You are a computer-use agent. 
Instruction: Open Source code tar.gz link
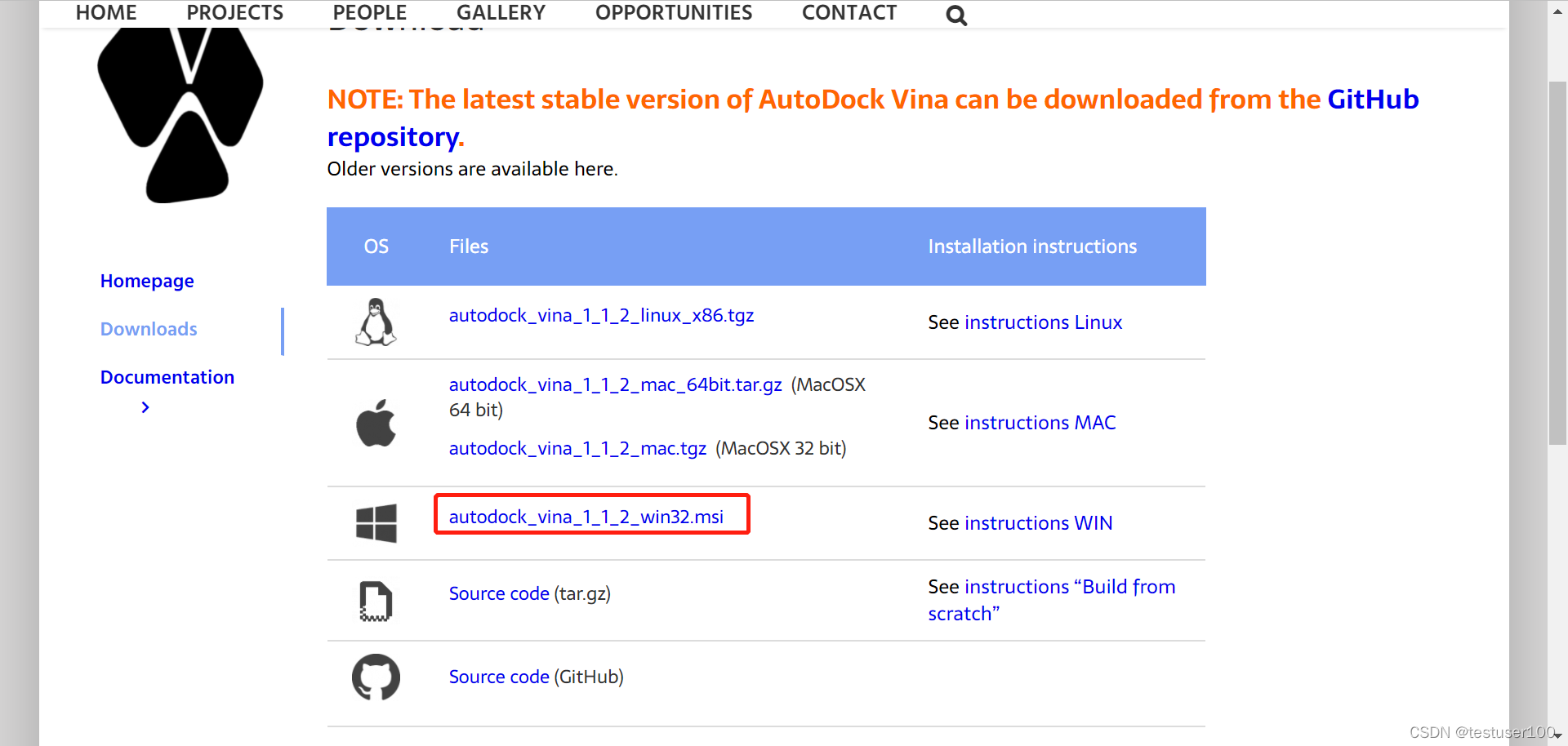point(499,593)
